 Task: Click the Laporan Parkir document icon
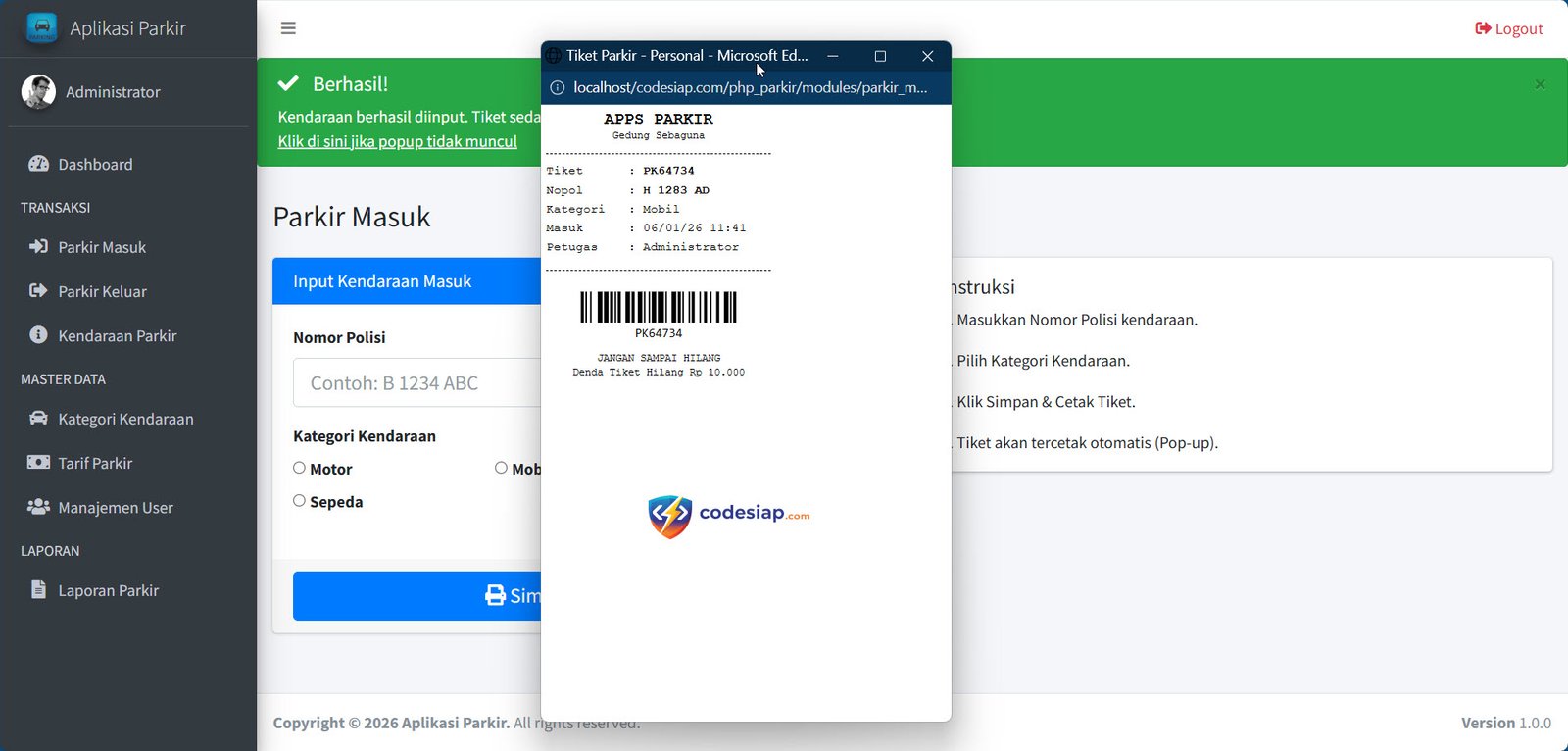pyautogui.click(x=38, y=589)
